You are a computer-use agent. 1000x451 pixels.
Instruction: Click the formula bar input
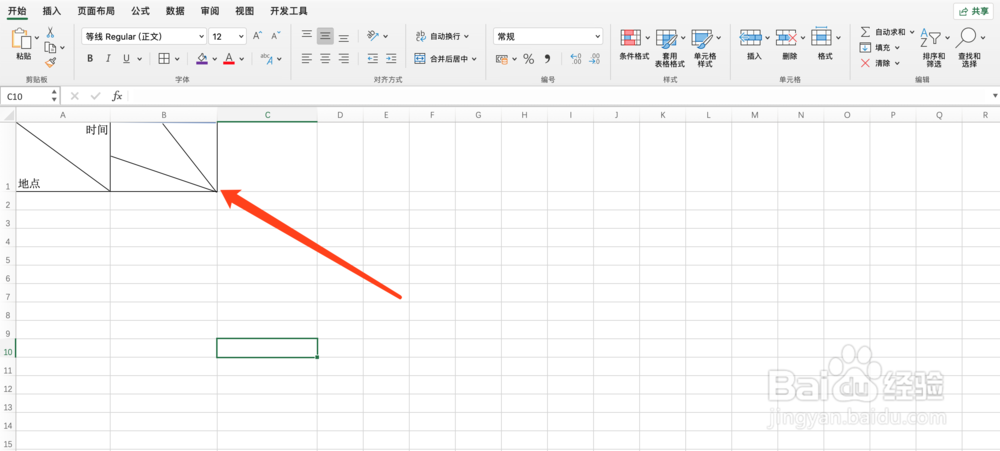[x=558, y=96]
